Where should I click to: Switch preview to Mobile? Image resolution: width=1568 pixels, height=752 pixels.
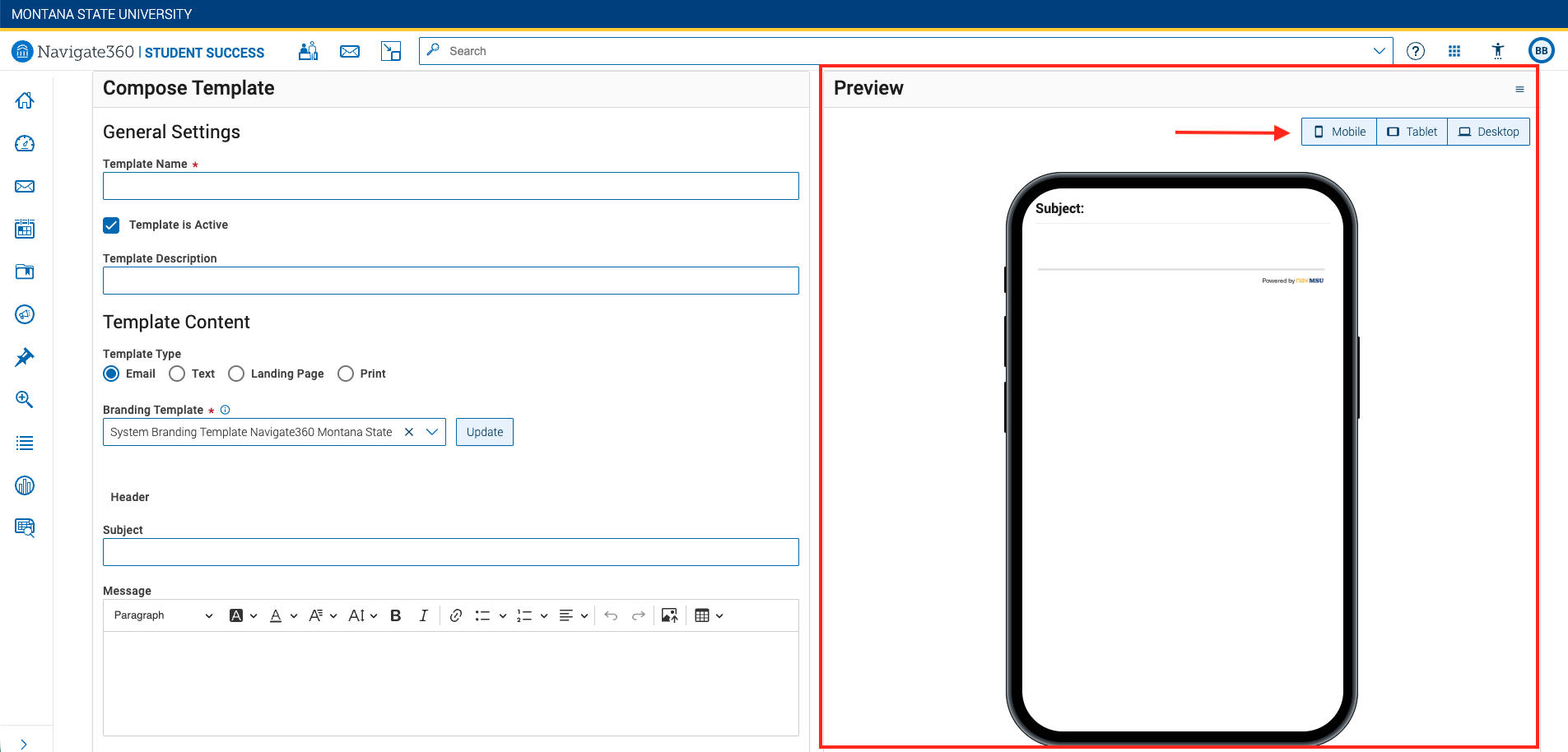[x=1339, y=132]
